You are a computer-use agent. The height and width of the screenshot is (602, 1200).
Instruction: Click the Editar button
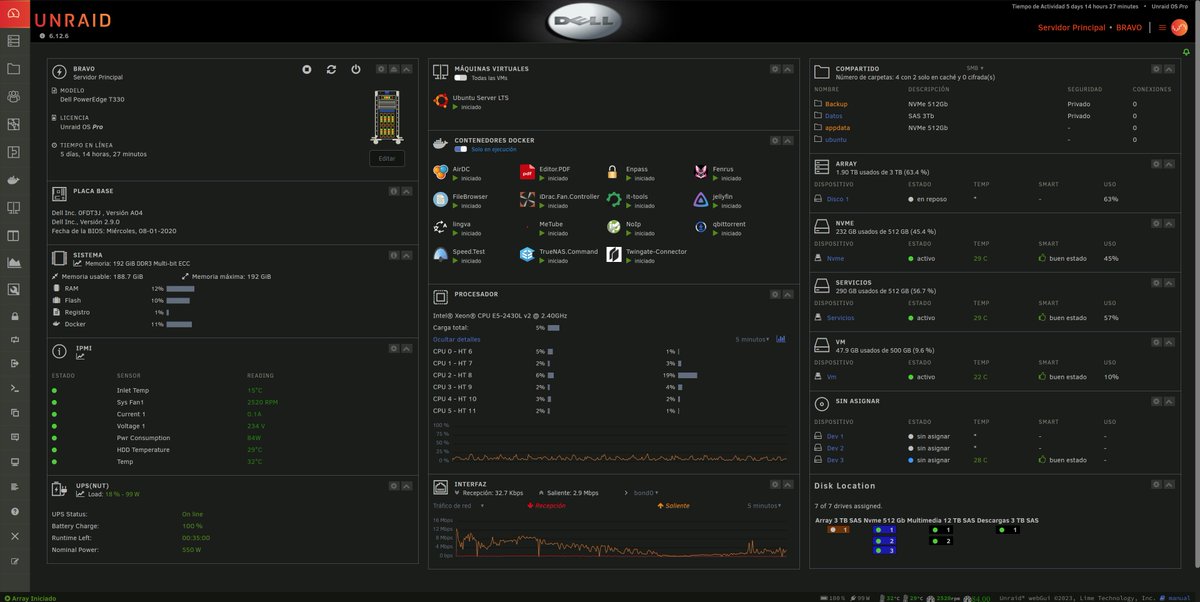point(386,158)
